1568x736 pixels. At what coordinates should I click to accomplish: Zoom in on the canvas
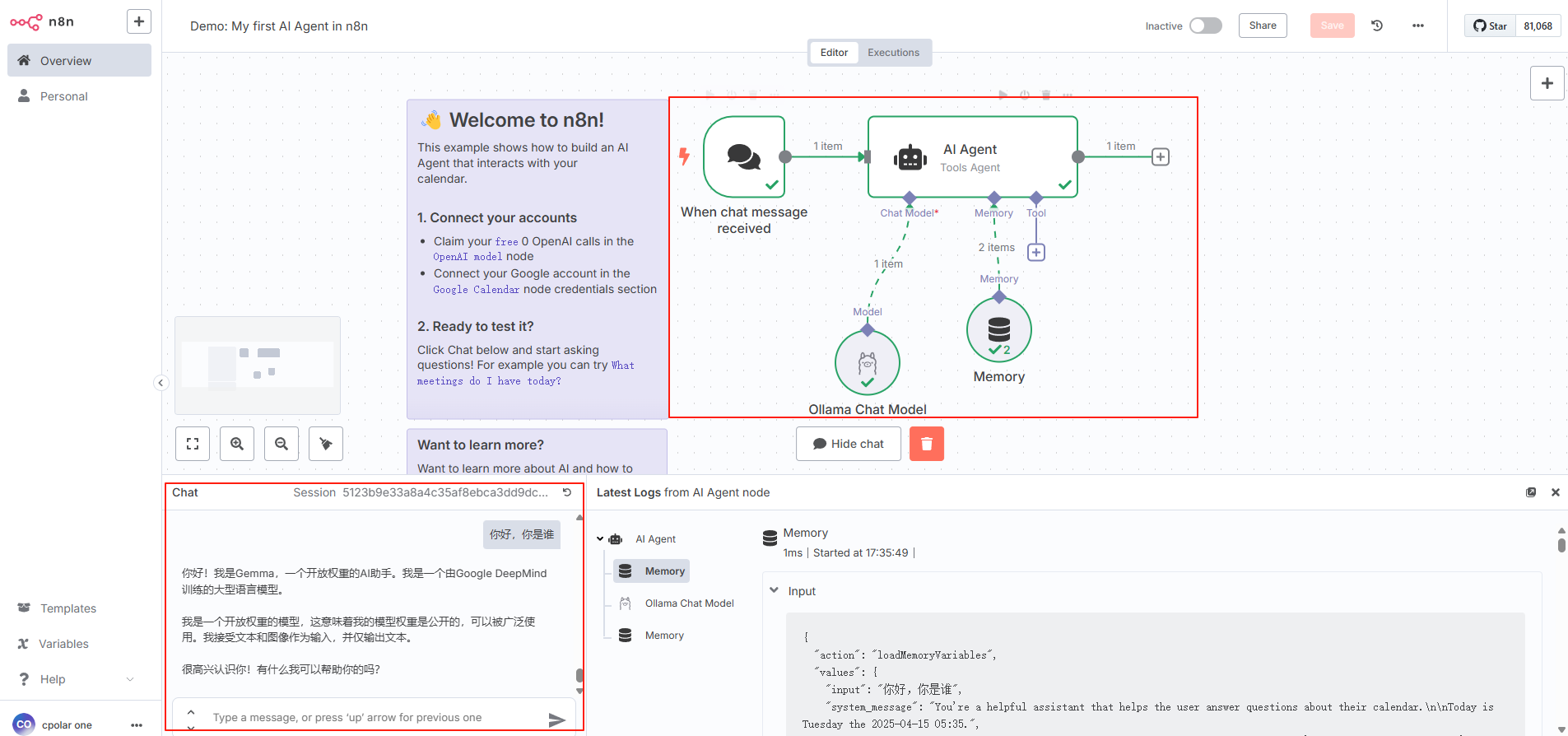pyautogui.click(x=237, y=444)
